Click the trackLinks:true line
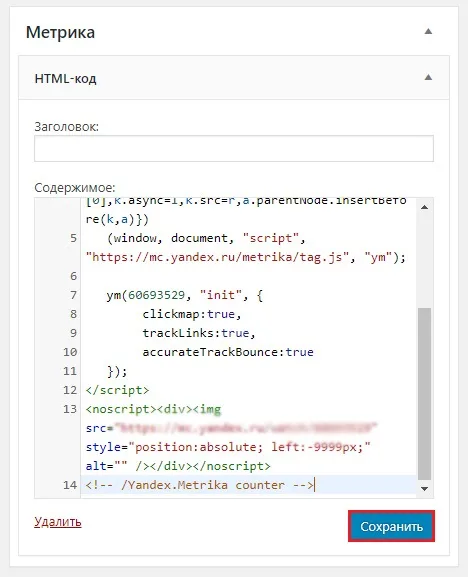The image size is (468, 577). (x=199, y=333)
